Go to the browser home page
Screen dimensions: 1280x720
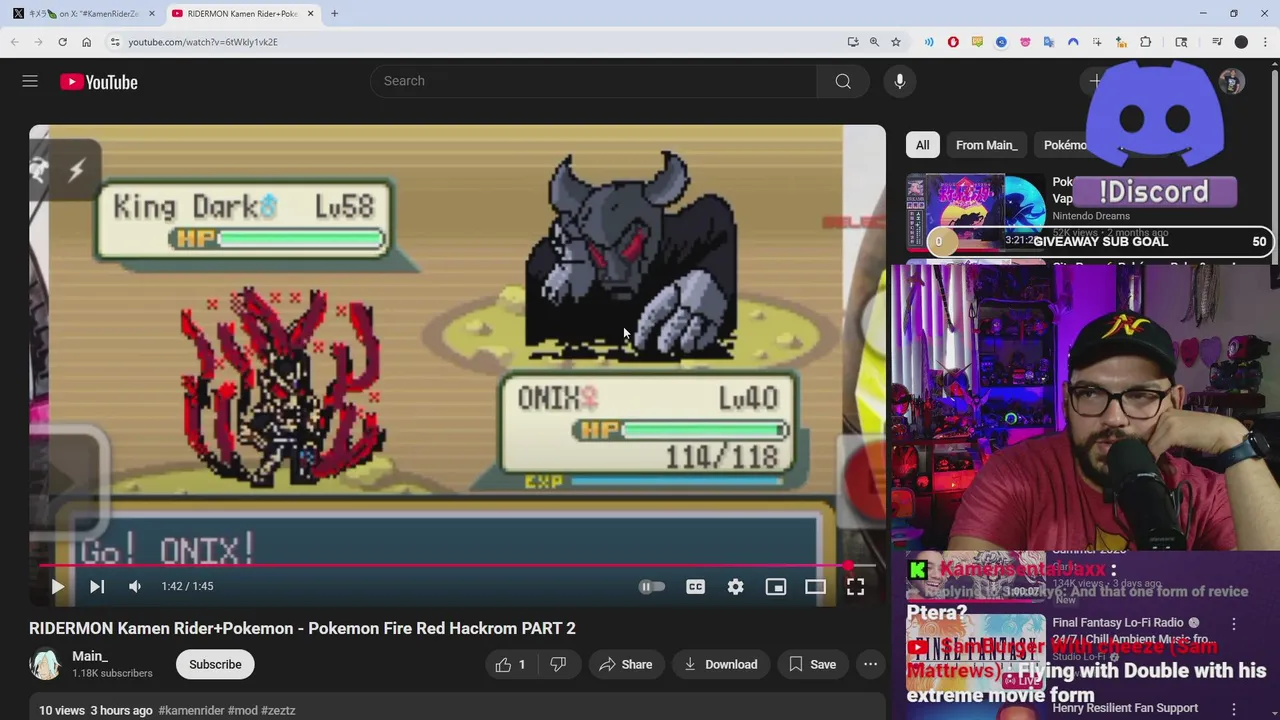(86, 42)
